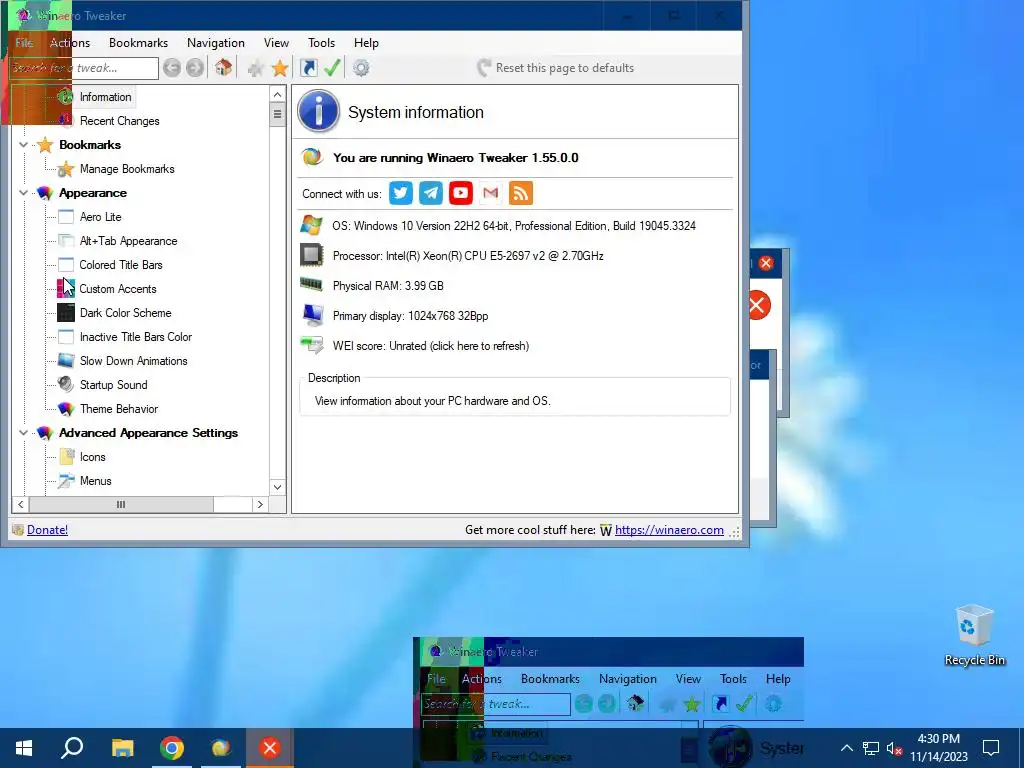Image resolution: width=1024 pixels, height=768 pixels.
Task: Click the horizontal scrollbar right arrow
Action: coord(260,504)
